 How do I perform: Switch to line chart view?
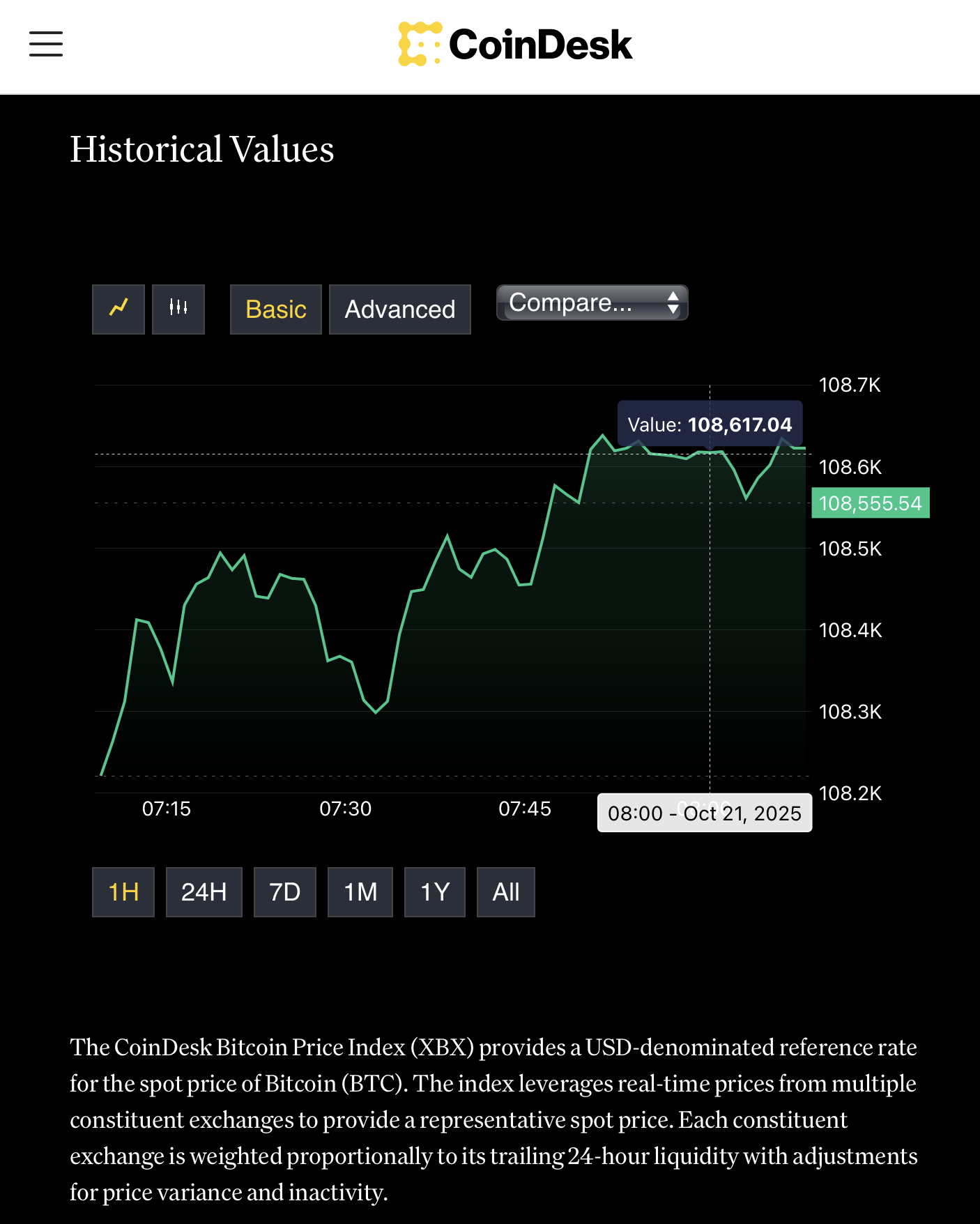point(118,309)
